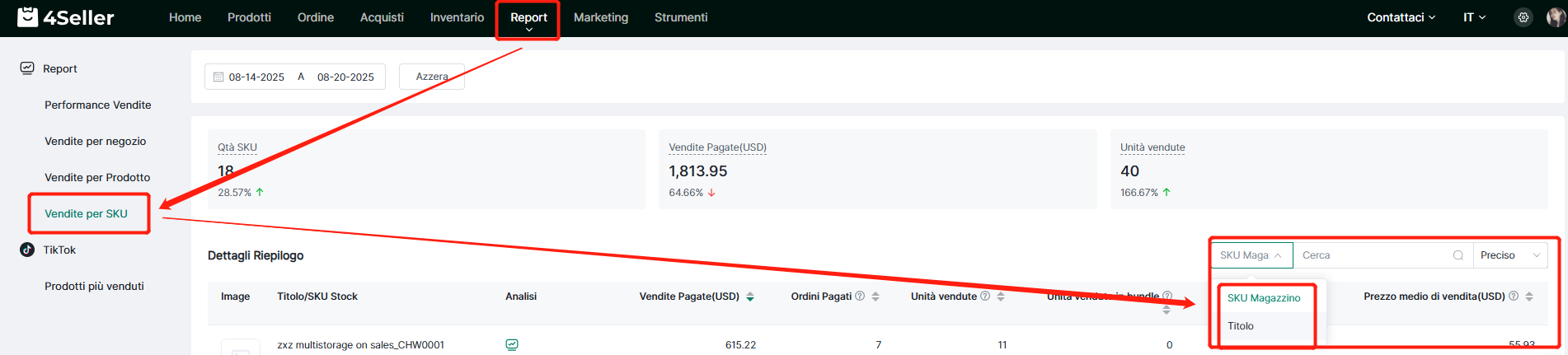The width and height of the screenshot is (1568, 355).
Task: Expand the SKU Maga search type dropdown
Action: click(x=1251, y=255)
